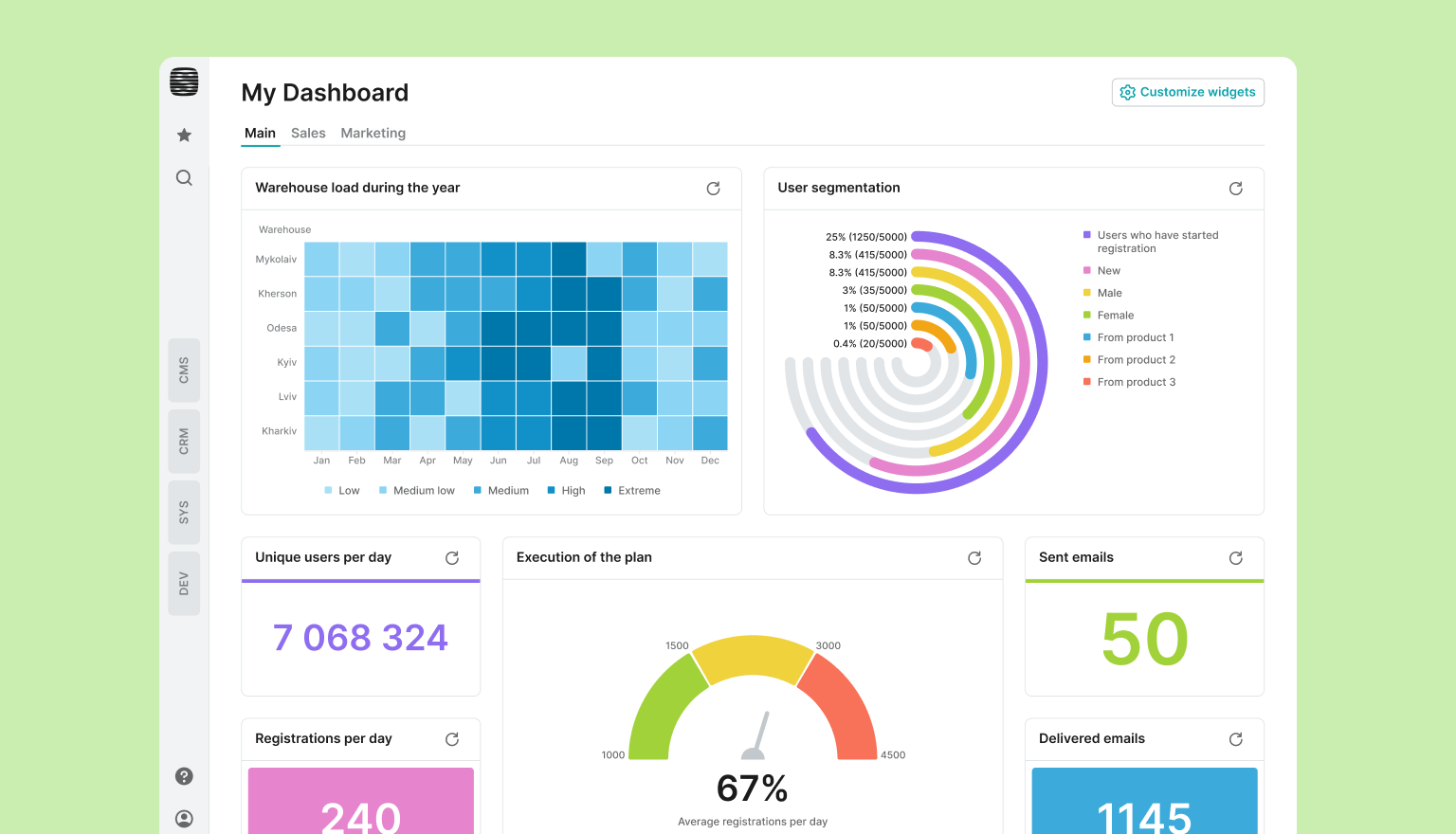Refresh the Delivered emails widget
Screen dimensions: 1456x834
click(1235, 739)
